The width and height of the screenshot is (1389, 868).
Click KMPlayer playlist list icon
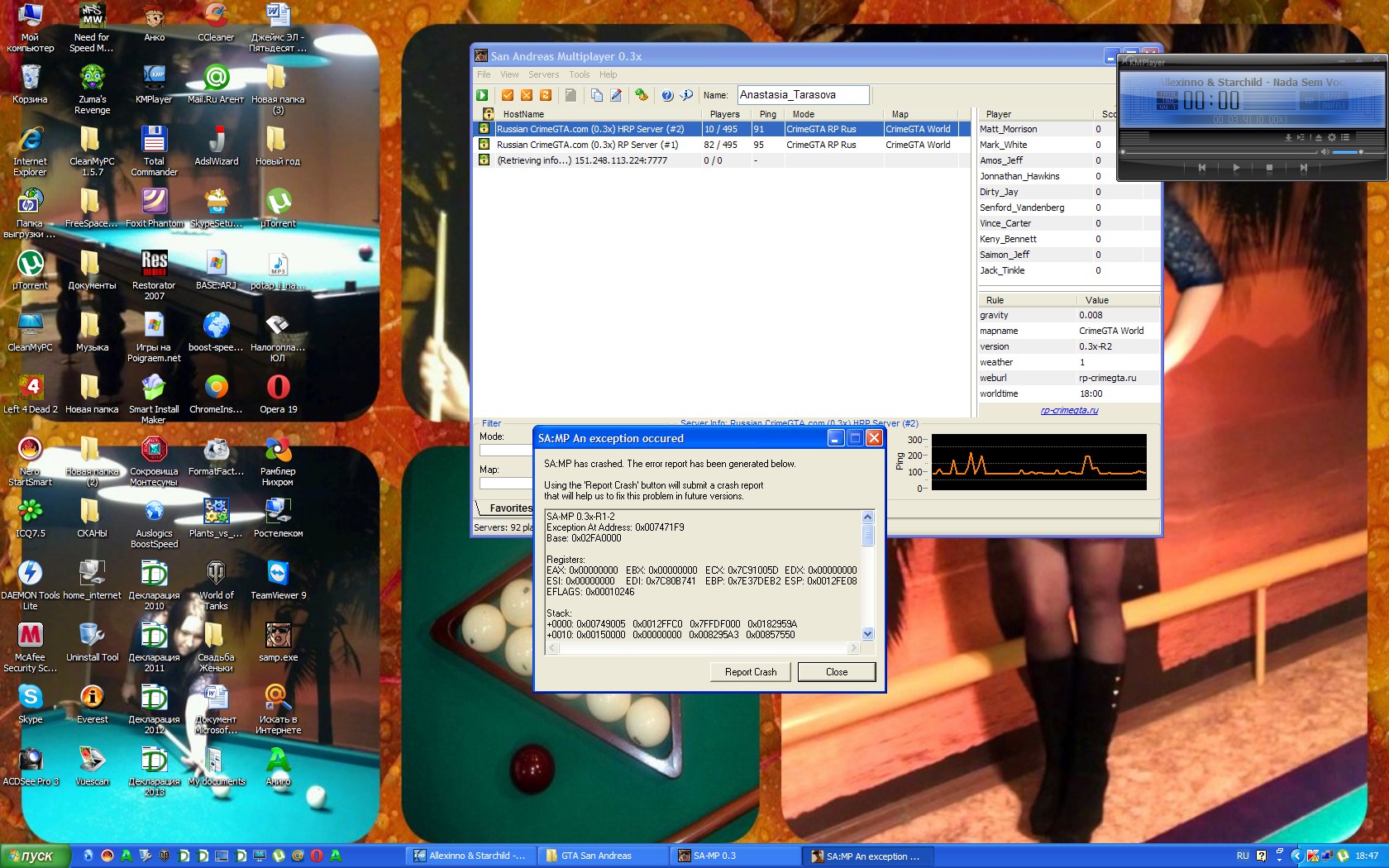point(1345,137)
